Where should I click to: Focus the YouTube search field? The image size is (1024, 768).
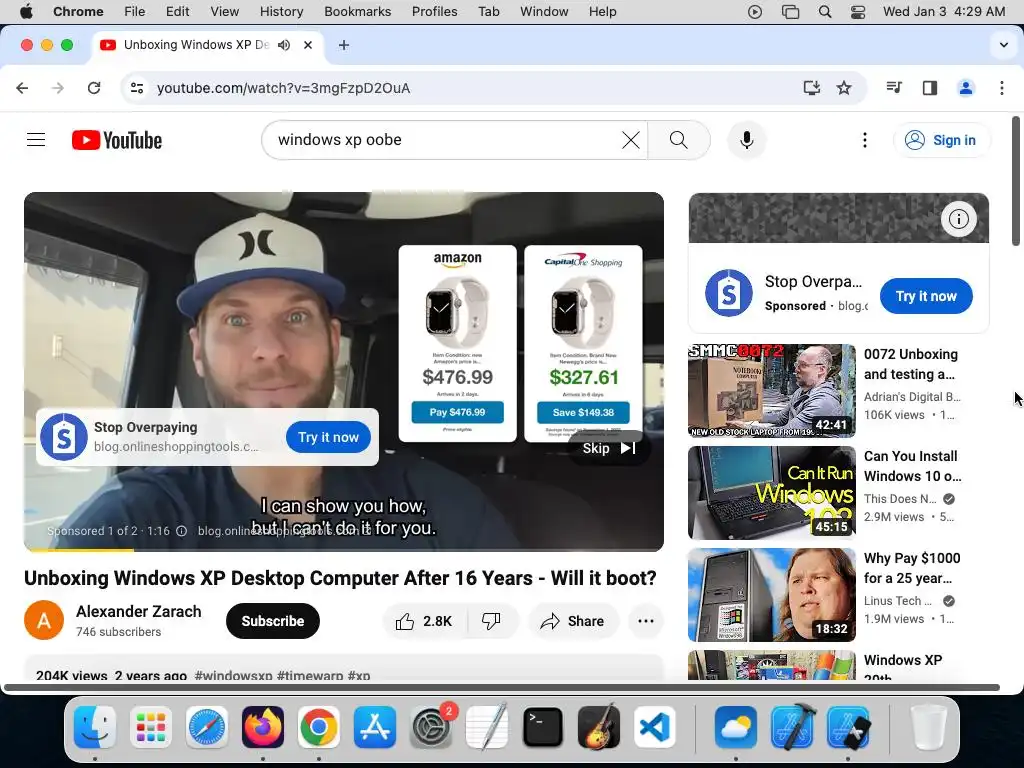[x=444, y=140]
